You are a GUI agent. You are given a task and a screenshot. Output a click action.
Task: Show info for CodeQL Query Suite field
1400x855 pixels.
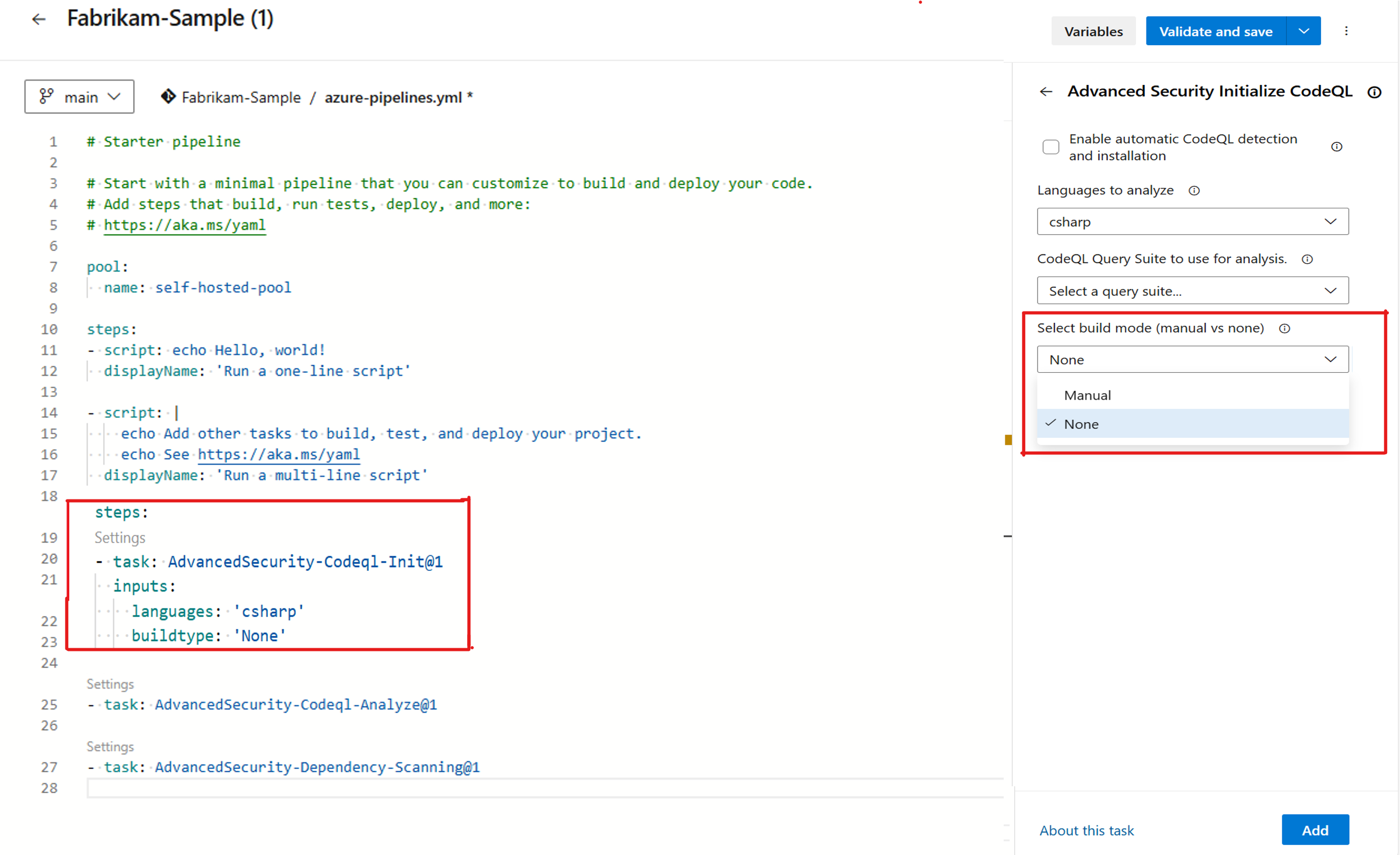click(x=1307, y=259)
